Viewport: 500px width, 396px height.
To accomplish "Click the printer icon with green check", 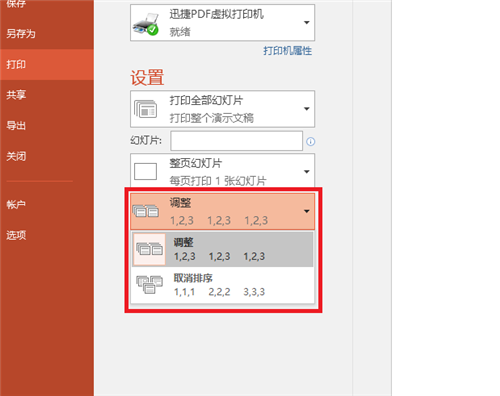I will (146, 24).
